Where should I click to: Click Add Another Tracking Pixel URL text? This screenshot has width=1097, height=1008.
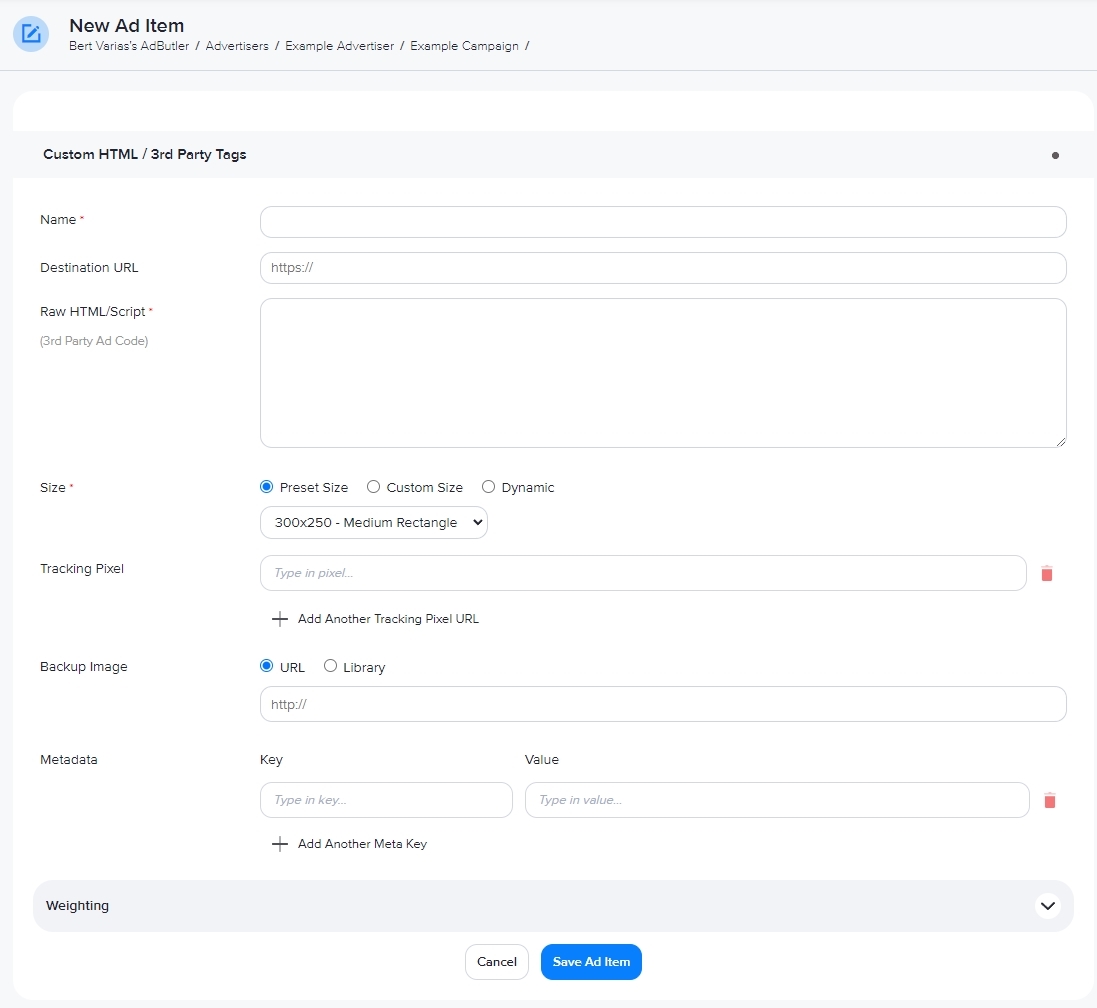click(388, 619)
